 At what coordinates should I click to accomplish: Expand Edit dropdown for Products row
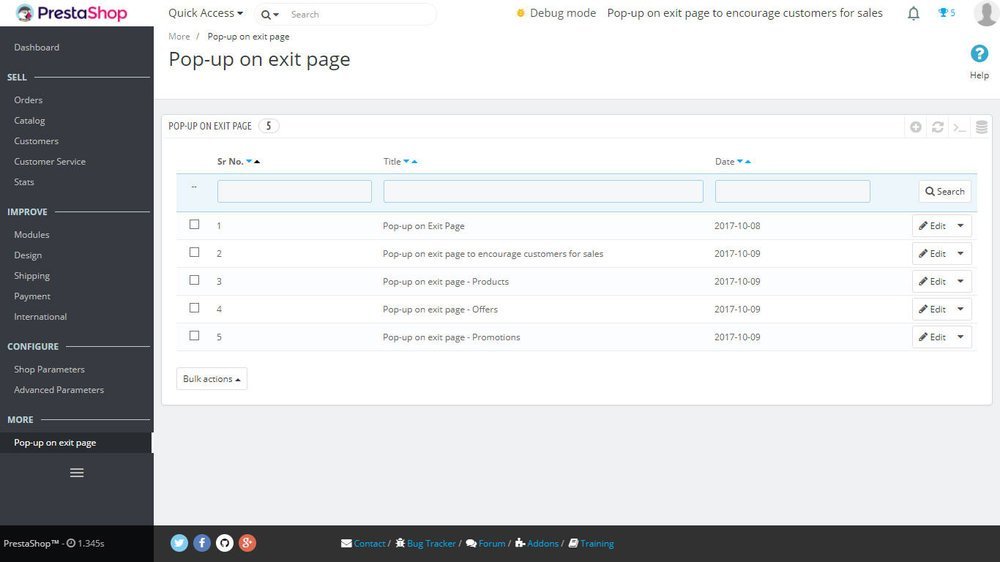tap(960, 281)
